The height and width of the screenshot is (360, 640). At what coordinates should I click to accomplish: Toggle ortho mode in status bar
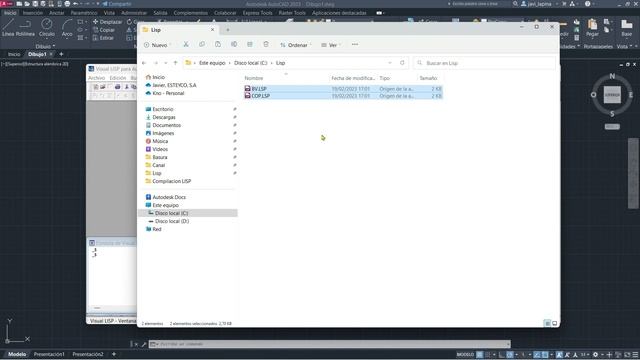tap(502, 355)
